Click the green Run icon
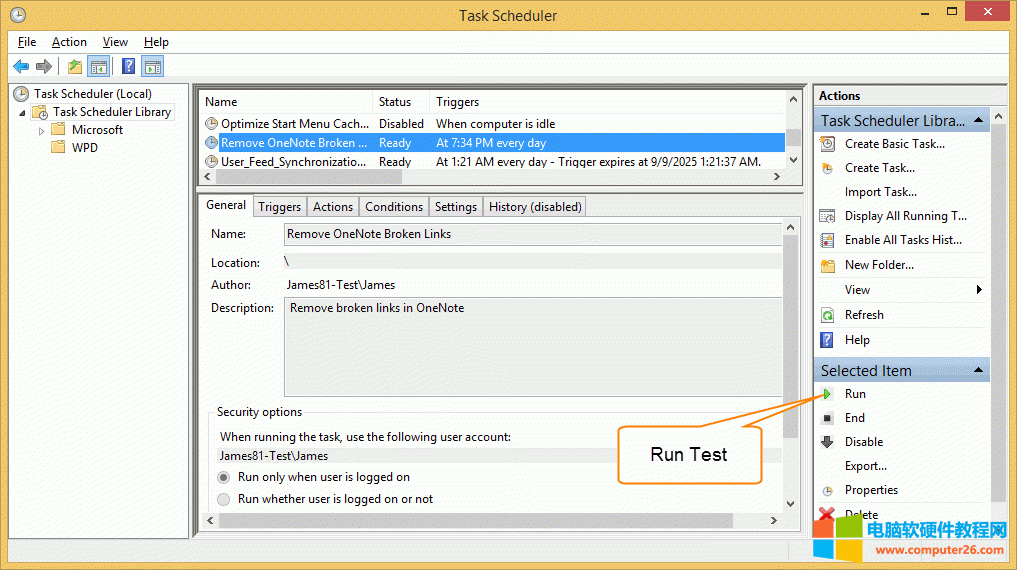Viewport: 1017px width, 570px height. [x=827, y=394]
